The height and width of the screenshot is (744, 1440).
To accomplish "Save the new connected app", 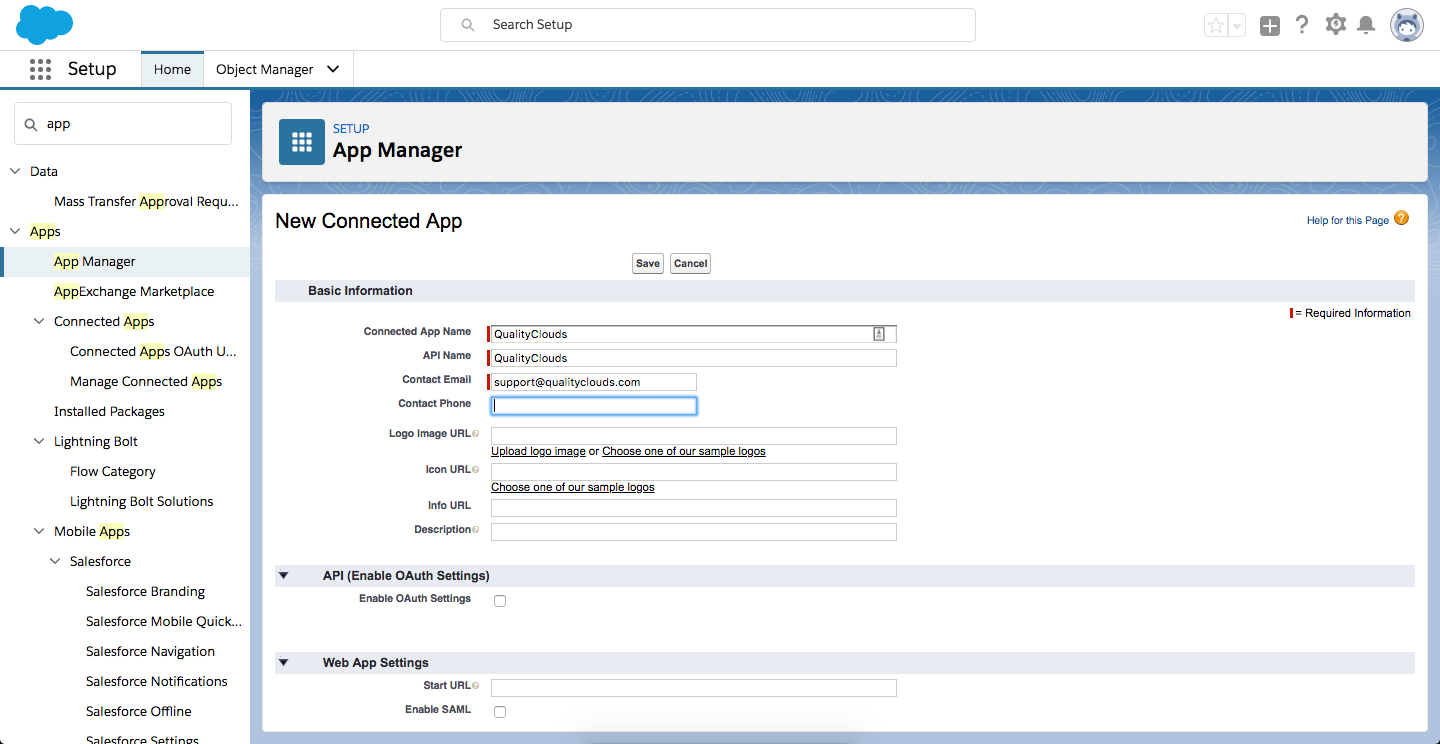I will [648, 263].
